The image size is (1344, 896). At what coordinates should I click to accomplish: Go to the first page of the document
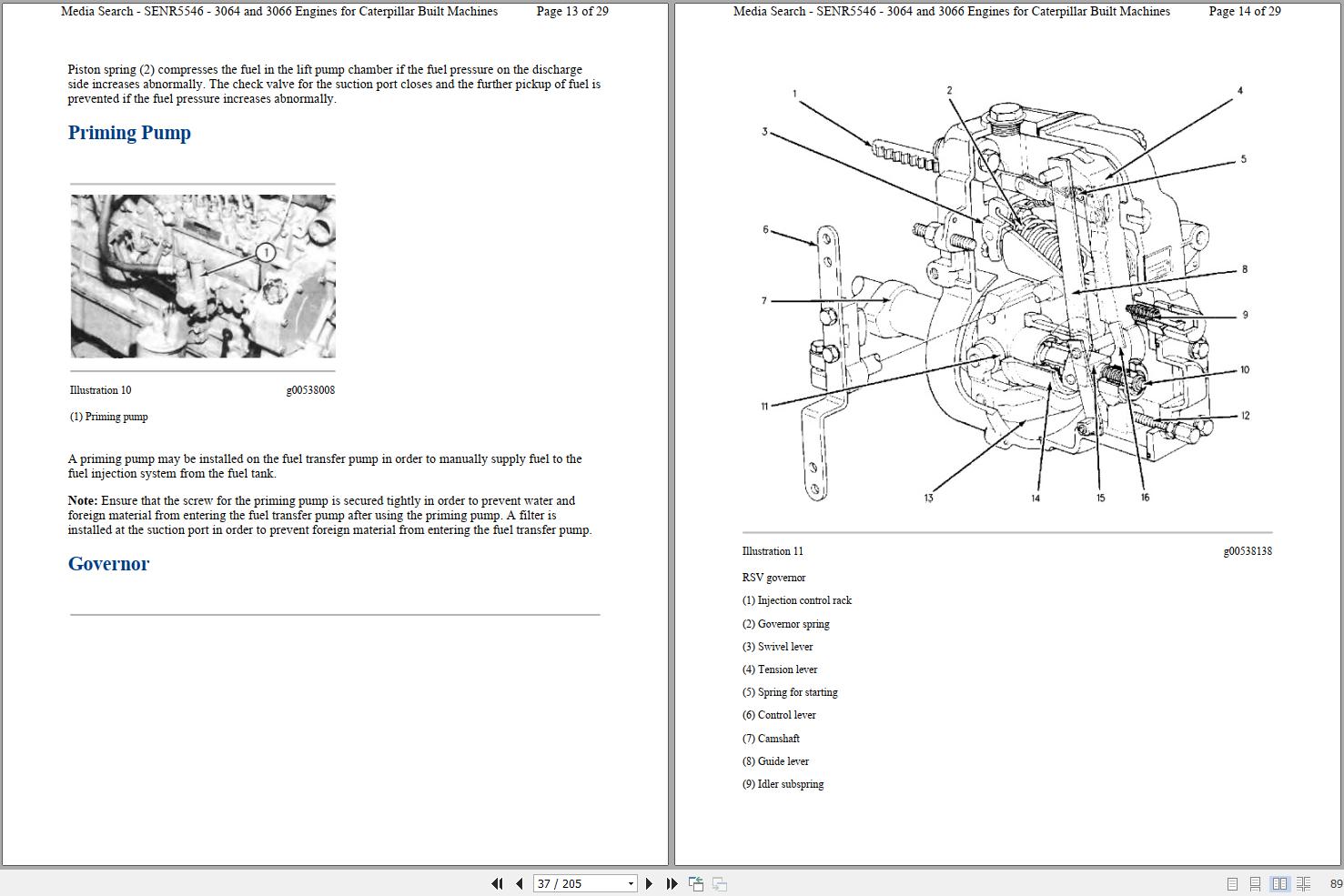tap(497, 883)
